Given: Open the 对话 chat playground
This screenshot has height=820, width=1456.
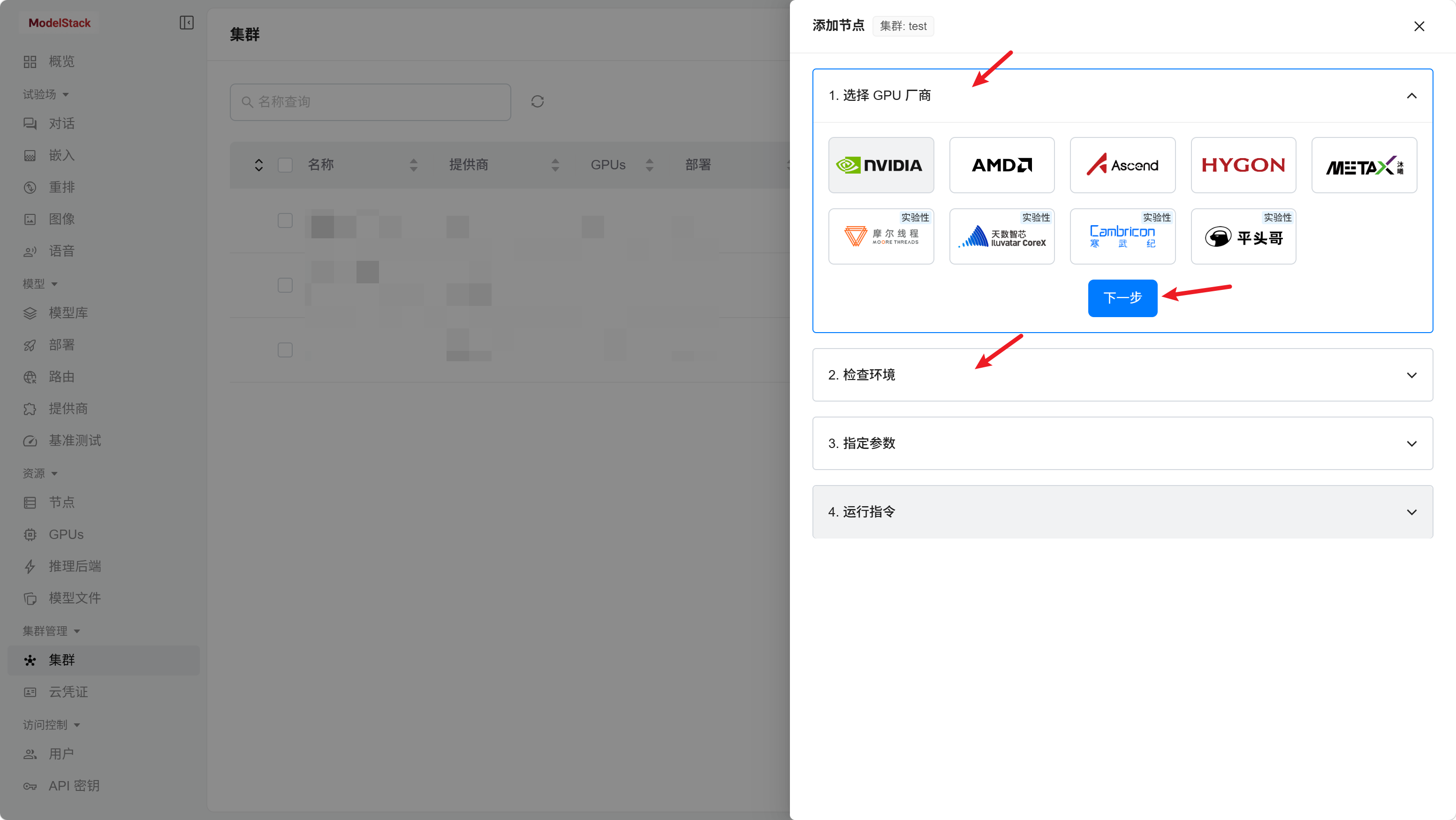Looking at the screenshot, I should (x=103, y=123).
